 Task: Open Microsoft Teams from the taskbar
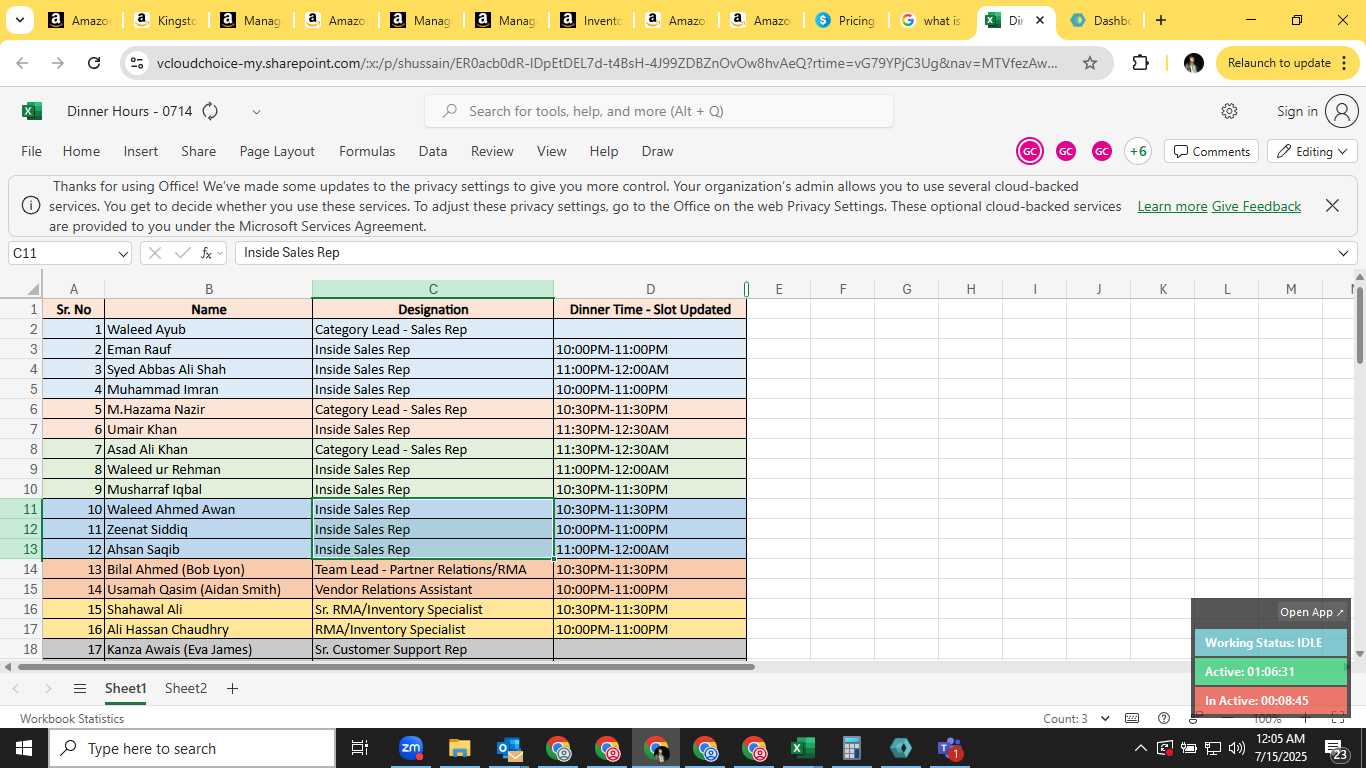tap(949, 748)
